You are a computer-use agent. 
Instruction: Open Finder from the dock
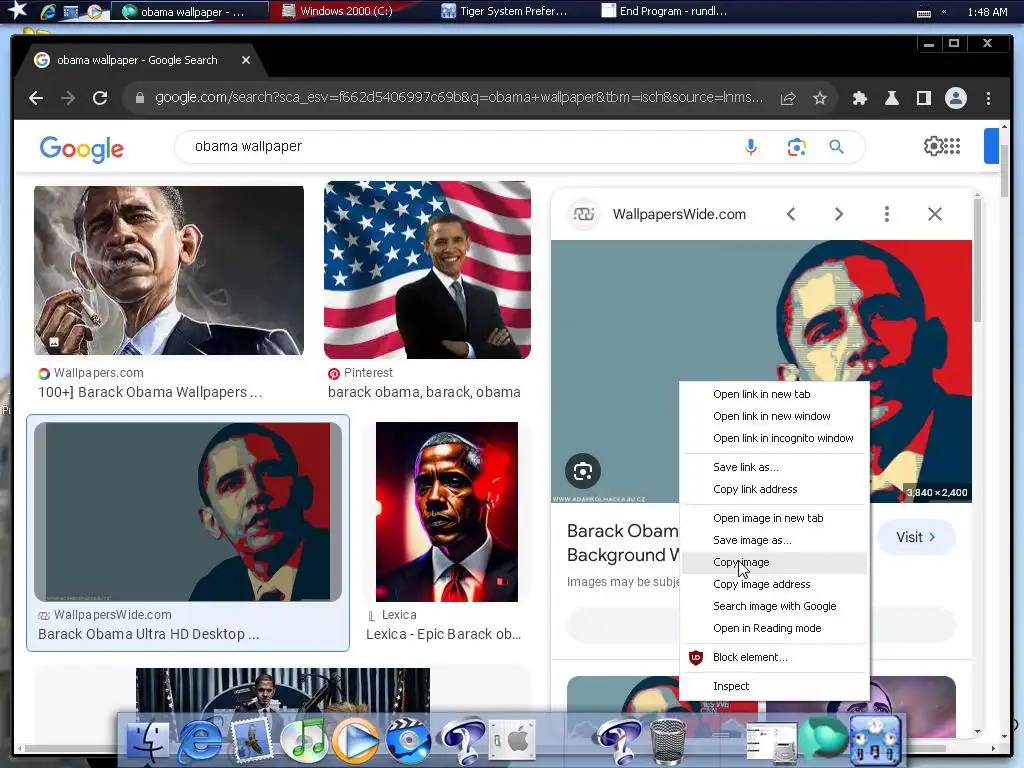tap(148, 741)
